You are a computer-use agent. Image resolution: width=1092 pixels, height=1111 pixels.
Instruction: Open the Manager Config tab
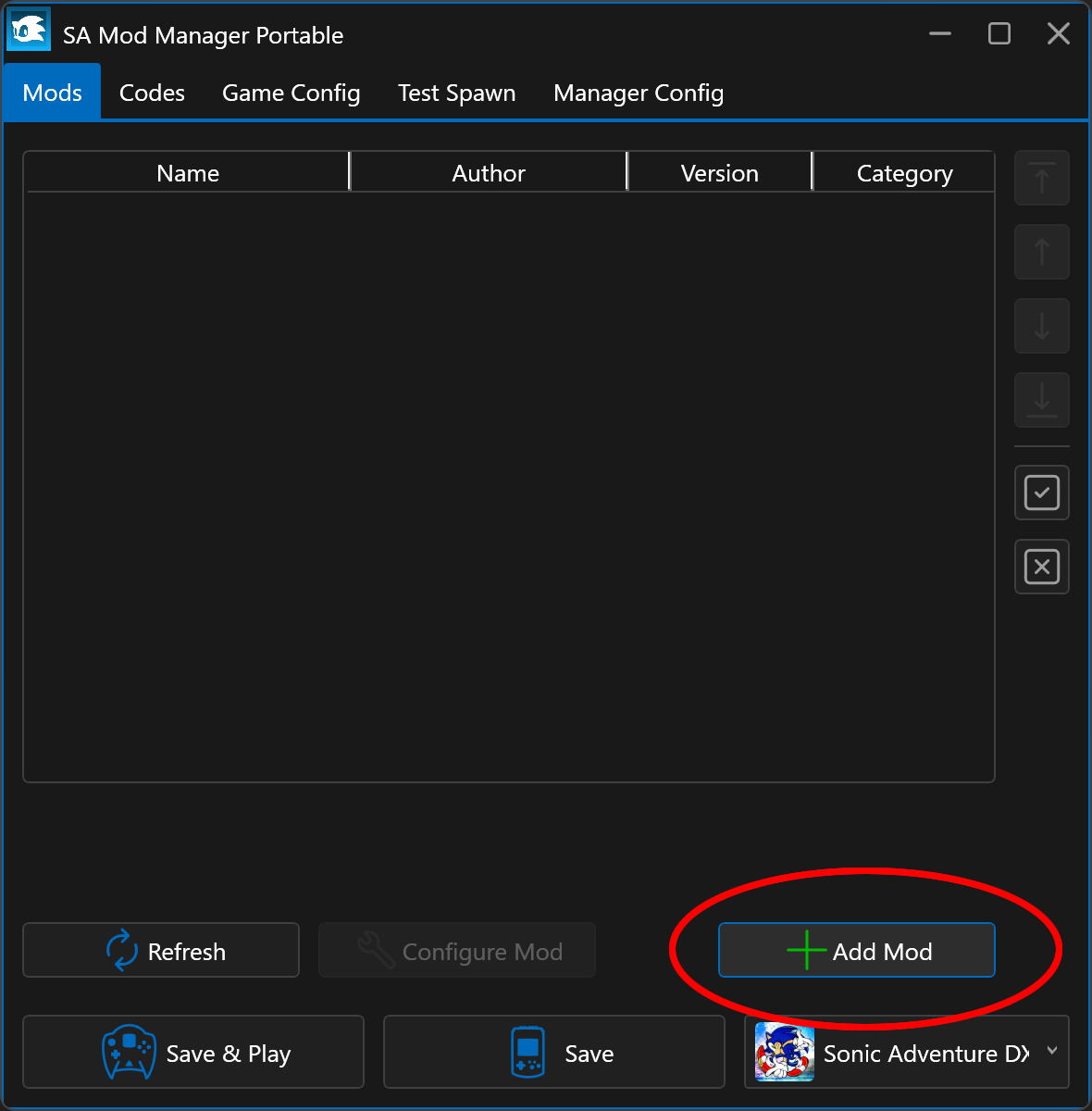coord(638,94)
